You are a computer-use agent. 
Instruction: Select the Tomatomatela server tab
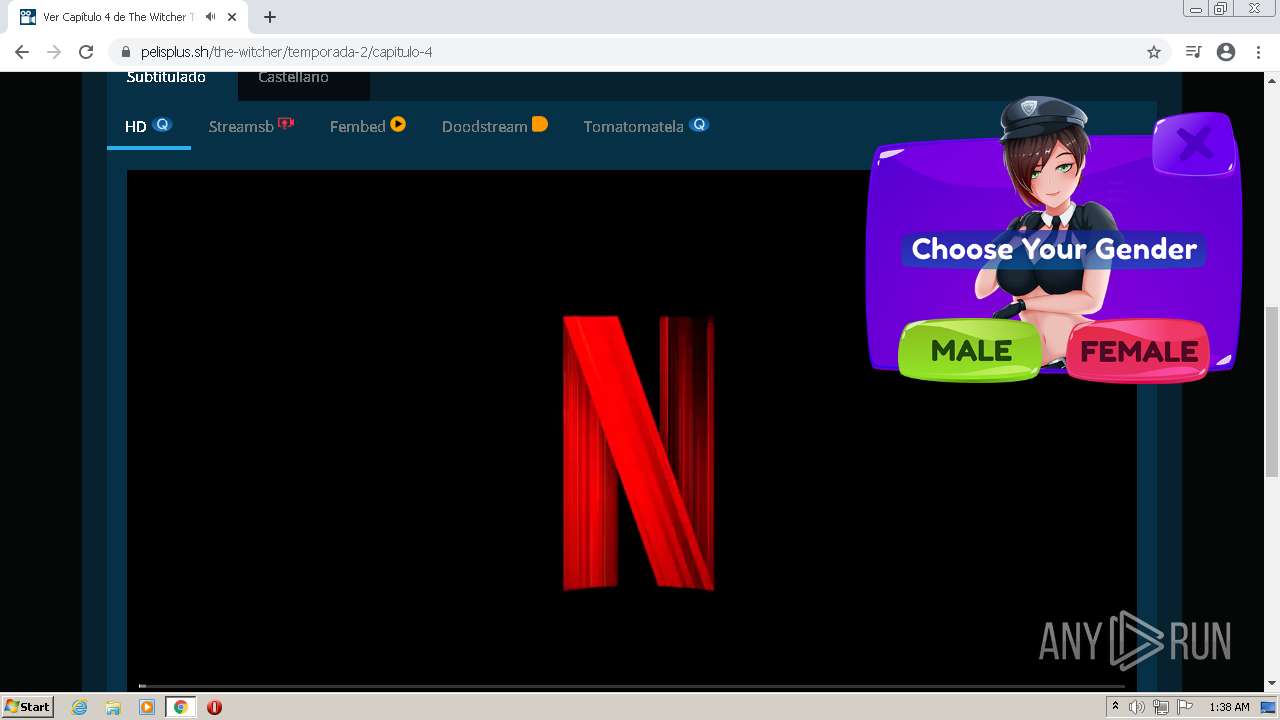click(646, 126)
